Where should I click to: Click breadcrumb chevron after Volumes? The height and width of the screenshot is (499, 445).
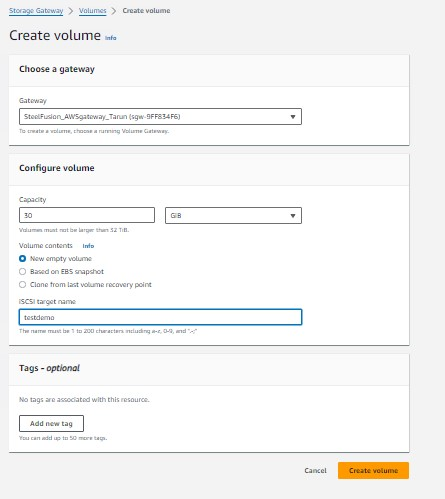tap(114, 11)
